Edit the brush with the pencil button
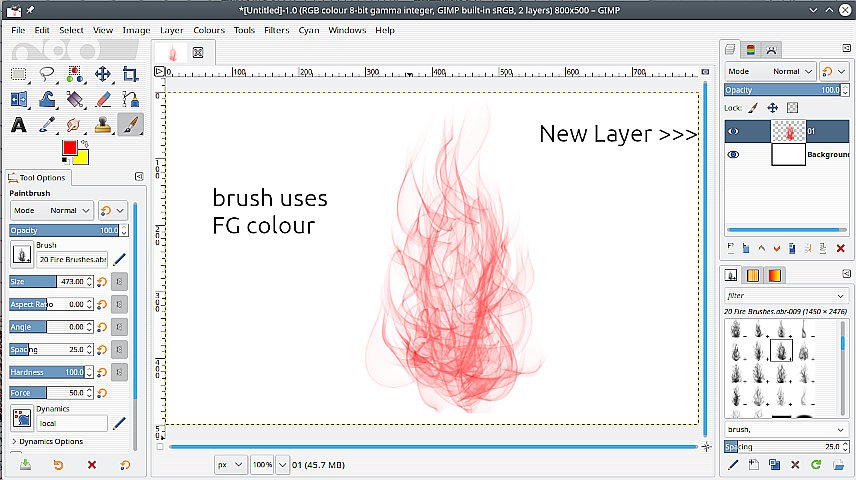The width and height of the screenshot is (856, 480). 119,259
